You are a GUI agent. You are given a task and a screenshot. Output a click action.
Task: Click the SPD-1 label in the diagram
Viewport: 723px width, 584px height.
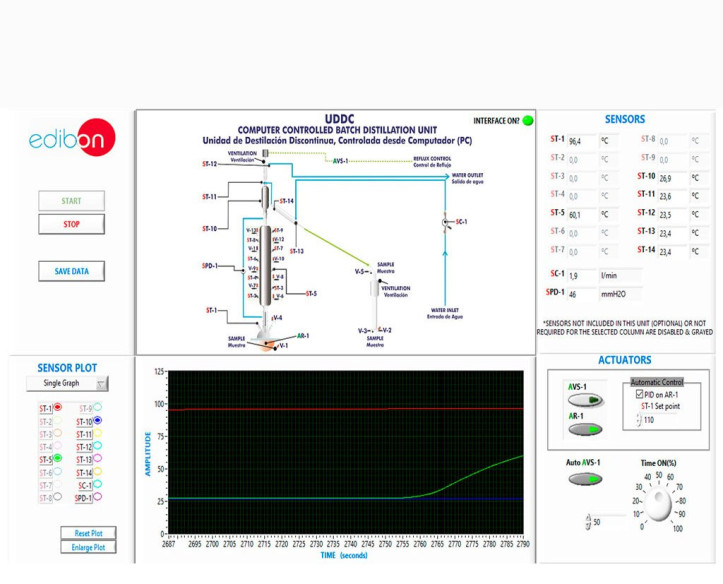[x=210, y=266]
